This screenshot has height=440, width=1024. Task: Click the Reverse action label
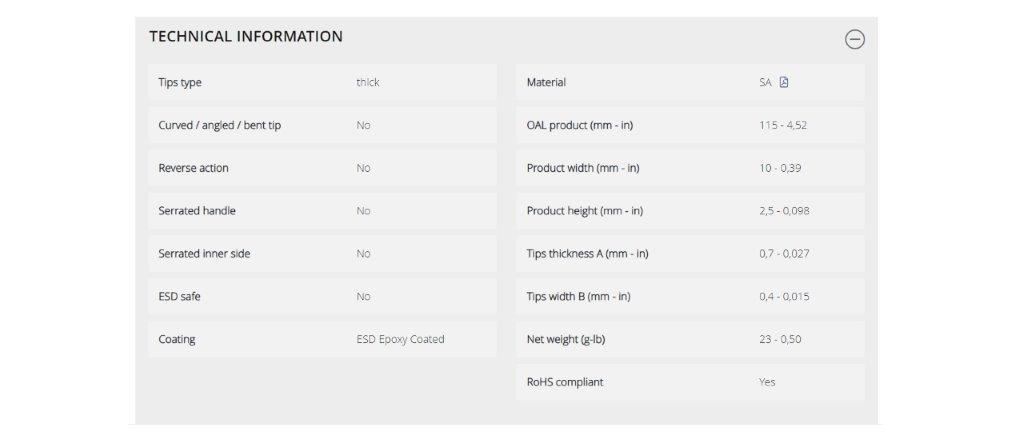[x=193, y=168]
